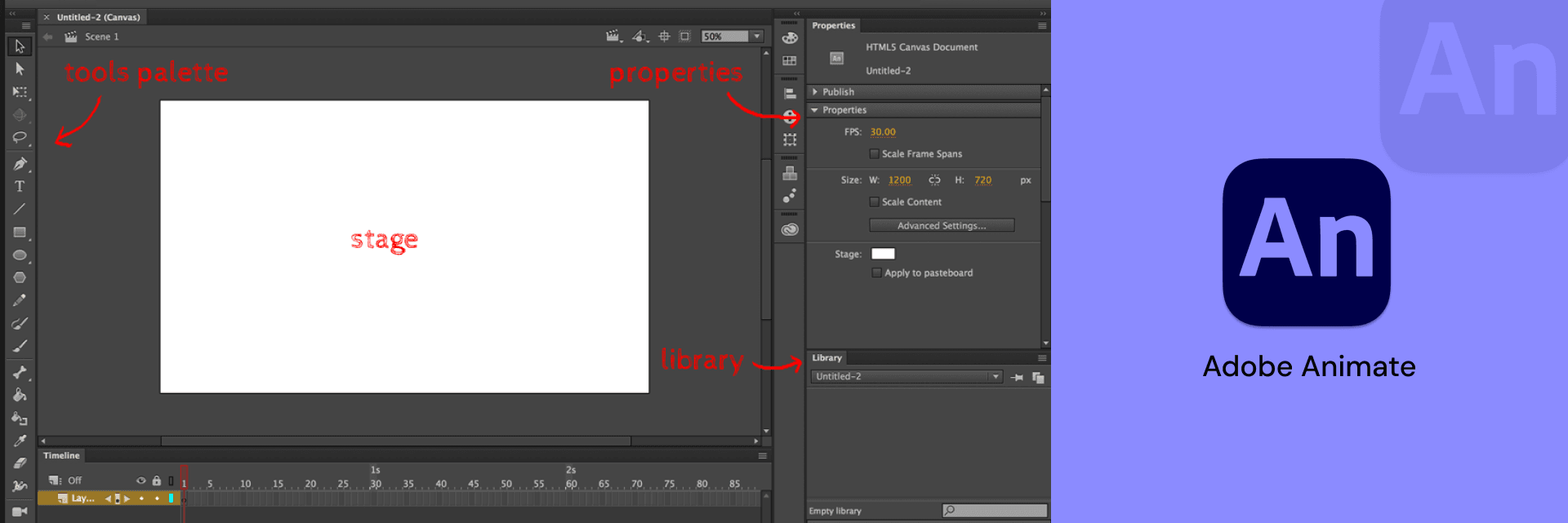Open the Color panel from the dock
This screenshot has width=1568, height=523.
tap(790, 38)
